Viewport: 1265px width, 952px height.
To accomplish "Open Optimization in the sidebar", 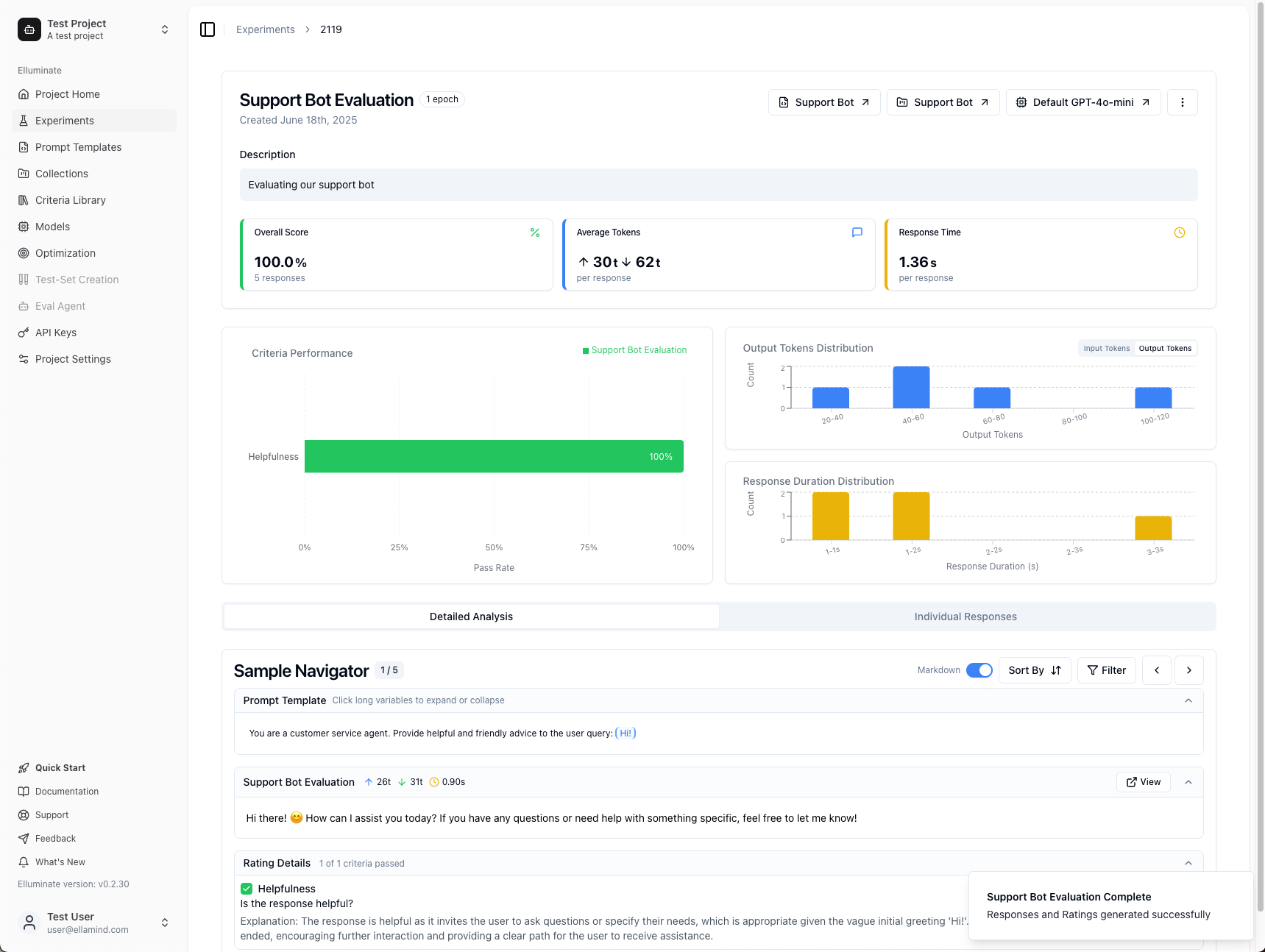I will (x=94, y=253).
